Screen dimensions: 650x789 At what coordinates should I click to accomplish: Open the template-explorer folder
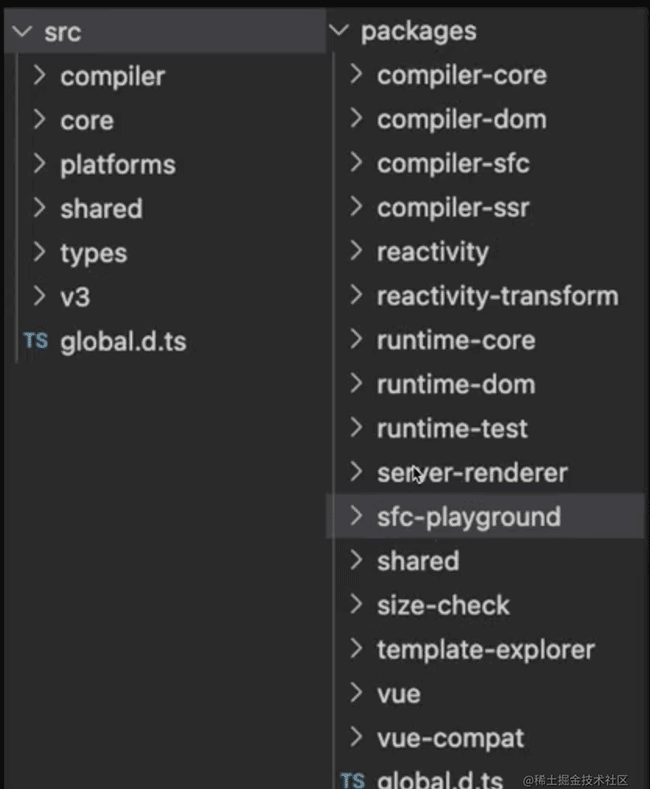(x=485, y=650)
